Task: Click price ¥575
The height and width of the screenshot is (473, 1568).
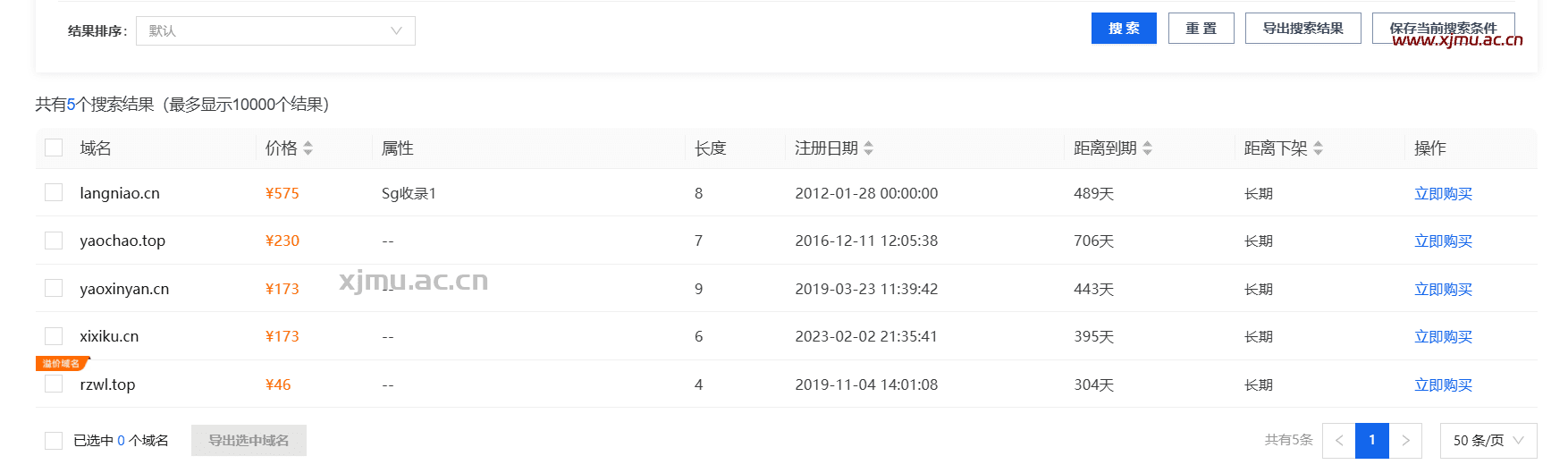Action: 282,193
